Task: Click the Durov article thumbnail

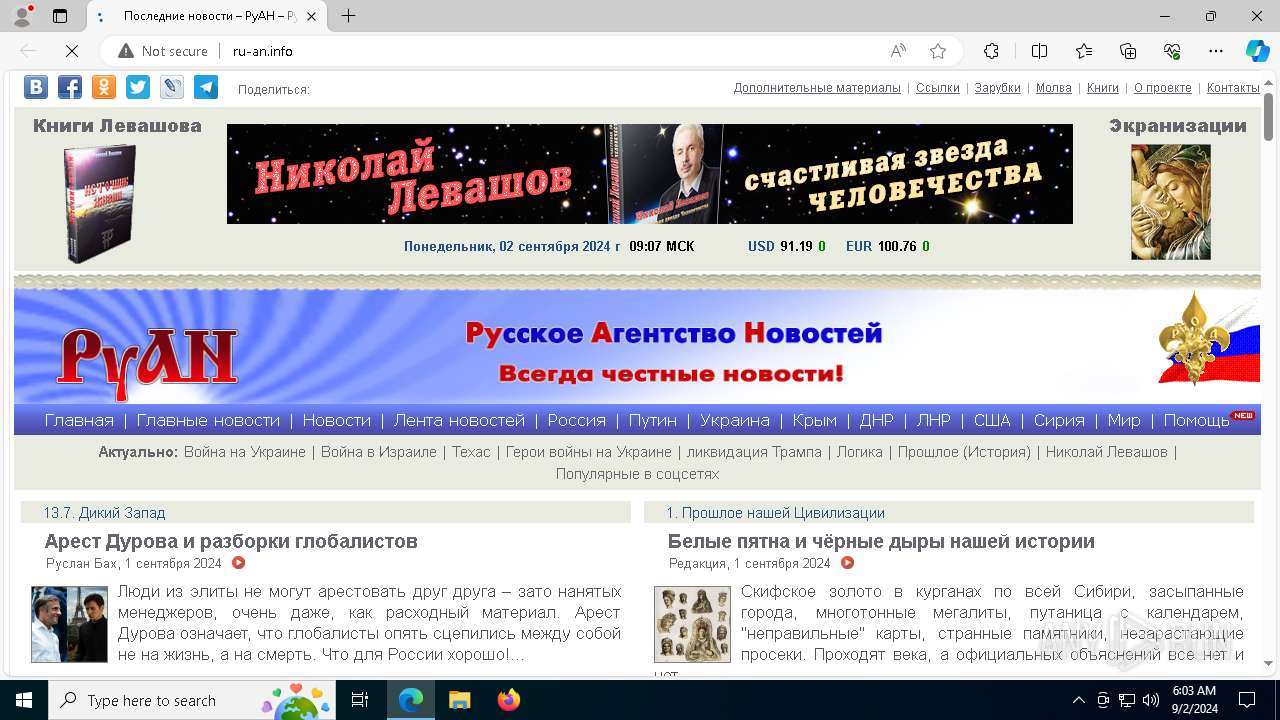Action: [69, 625]
